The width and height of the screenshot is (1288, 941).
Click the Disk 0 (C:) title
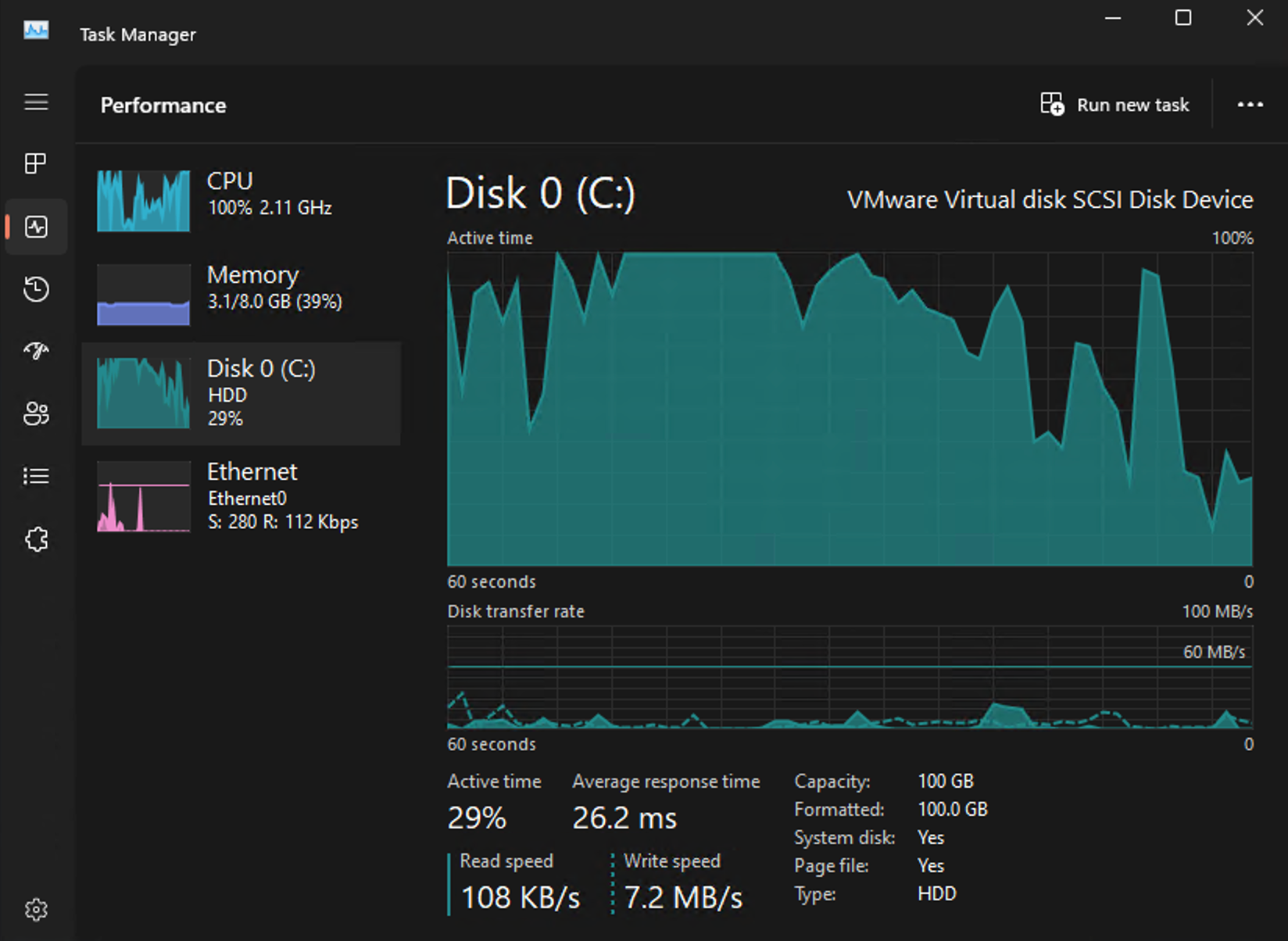click(540, 193)
